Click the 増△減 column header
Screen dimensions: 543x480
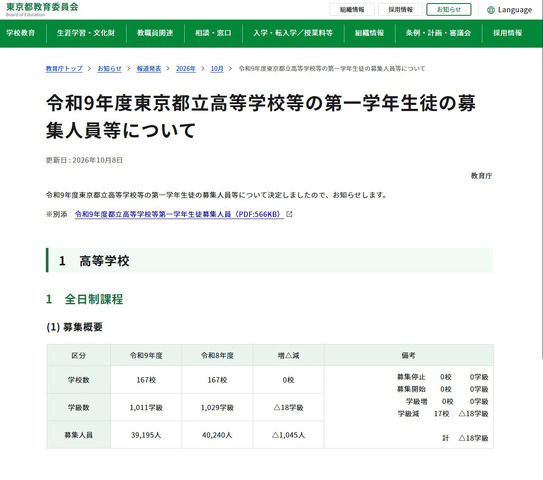point(288,355)
